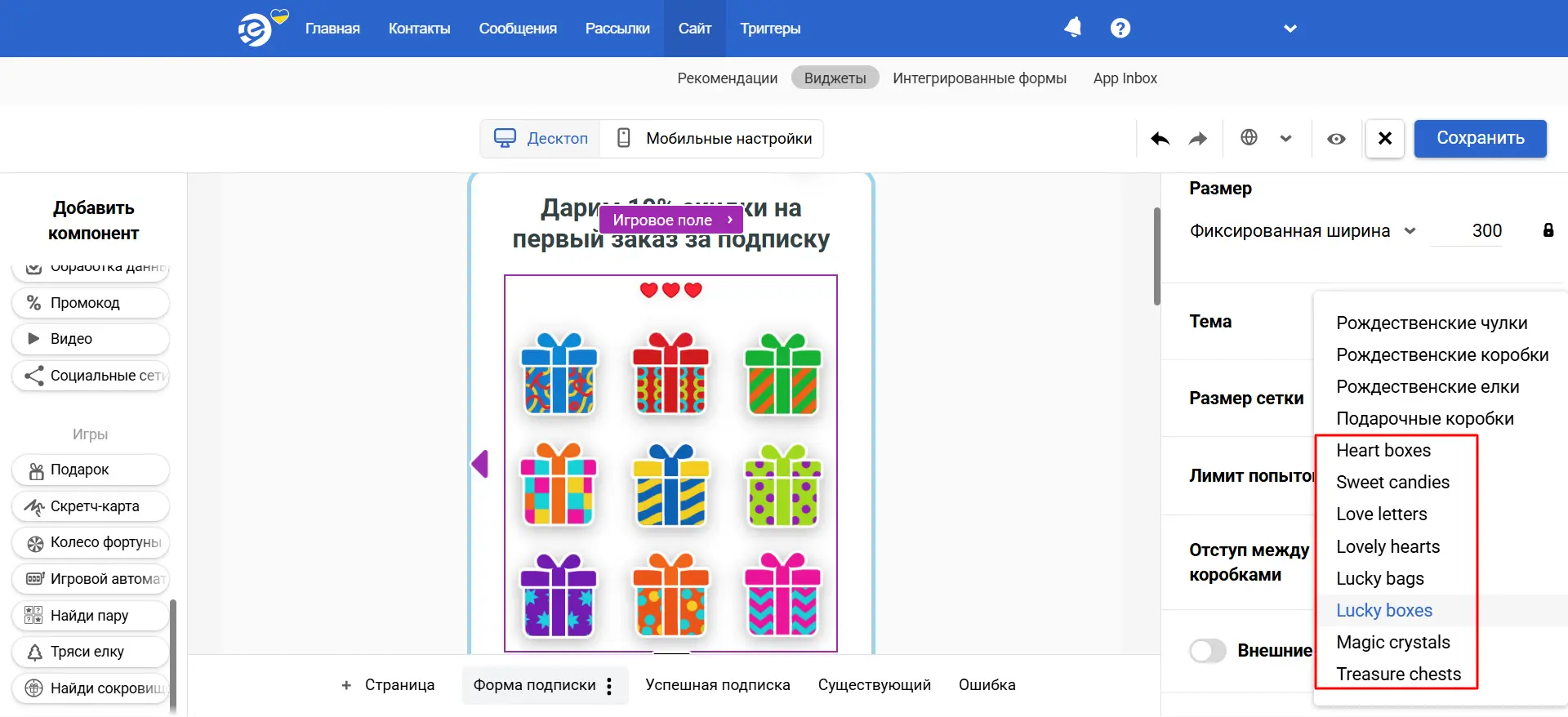
Task: Expand the chevron next to the globe
Action: (x=1285, y=139)
